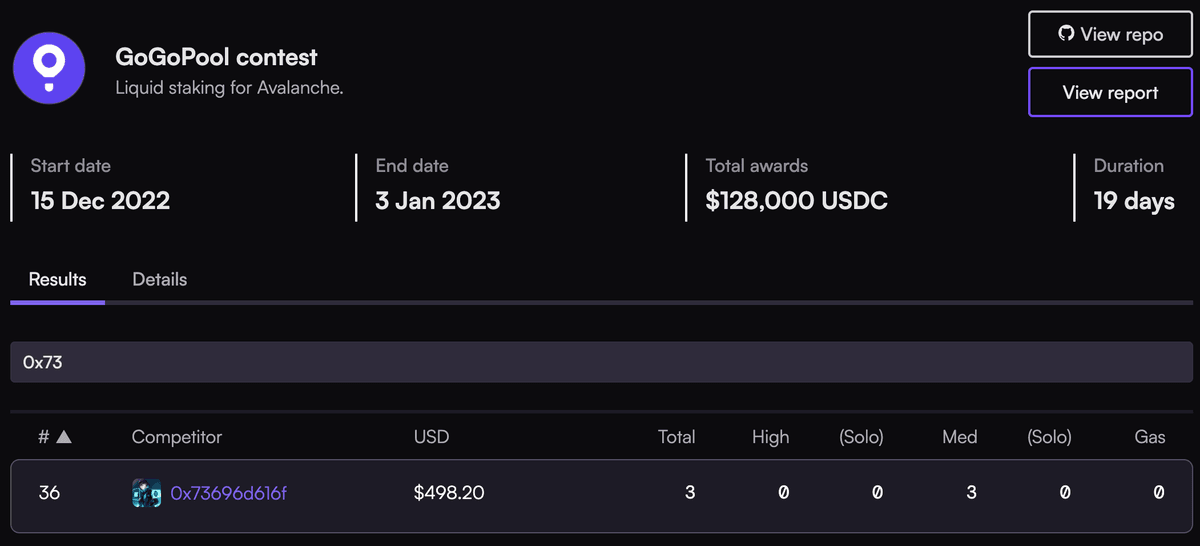Open the 0x73696d616f competitor profile link

(x=229, y=493)
